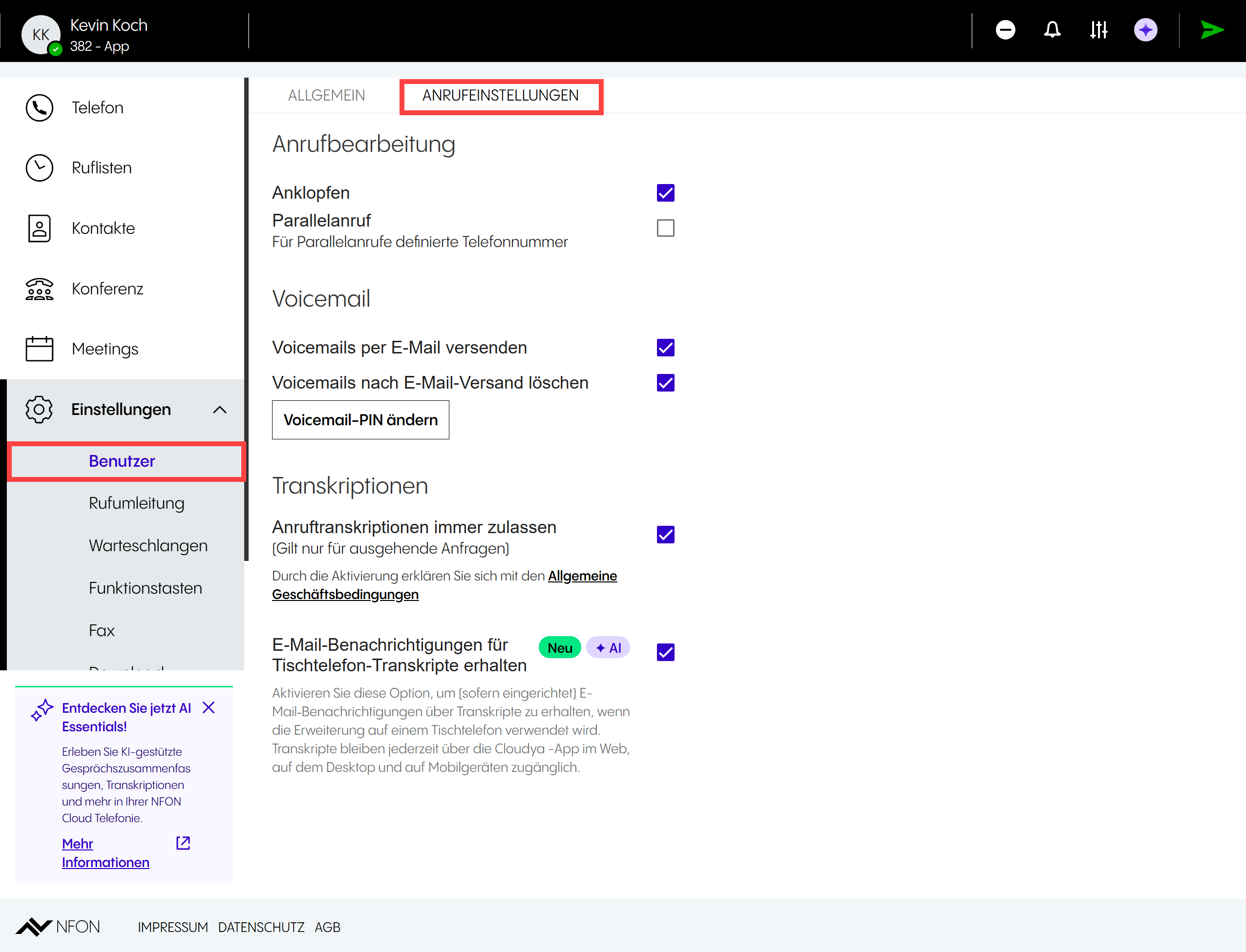Click the do-not-disturb status icon
The height and width of the screenshot is (952, 1246).
1005,29
